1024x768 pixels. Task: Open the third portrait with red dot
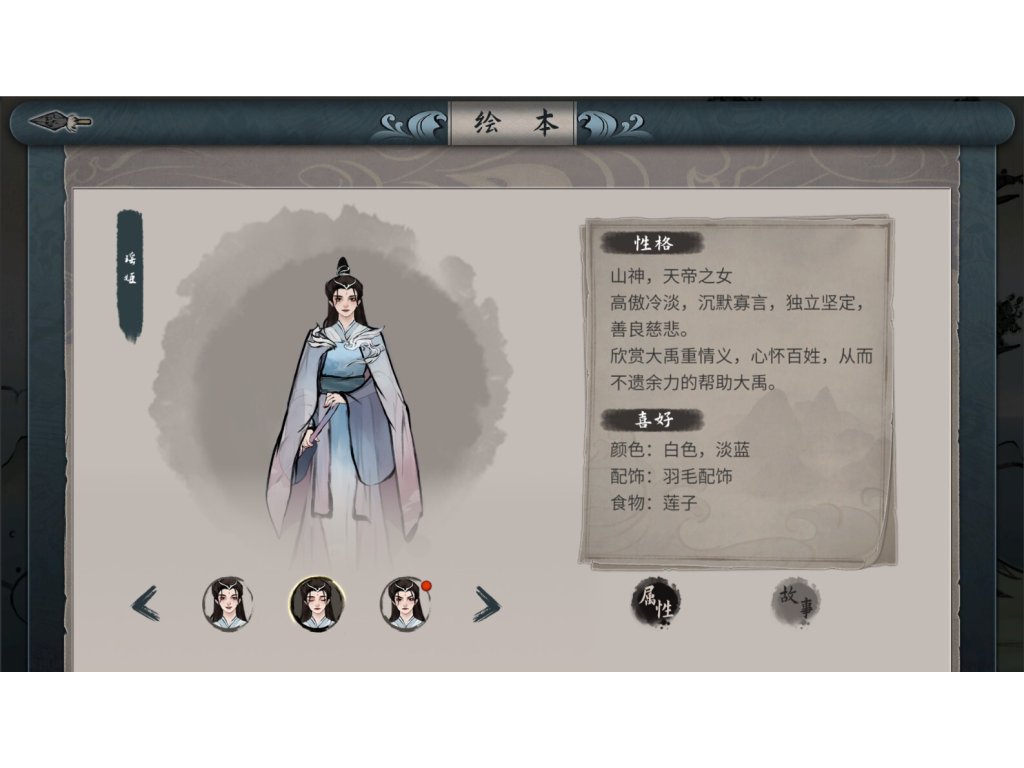tap(405, 603)
